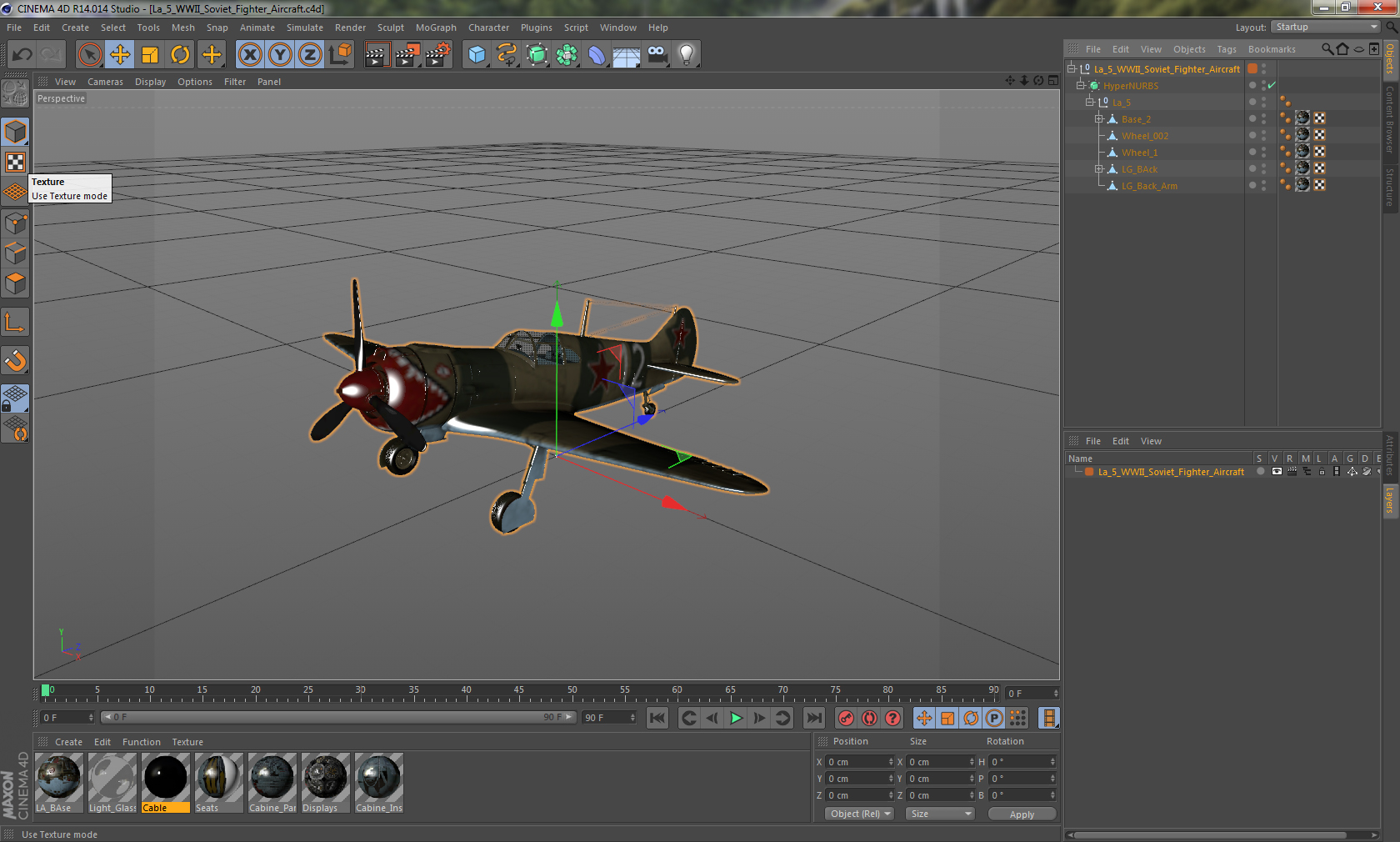The height and width of the screenshot is (842, 1400).
Task: Add a camera object
Action: coord(657,55)
